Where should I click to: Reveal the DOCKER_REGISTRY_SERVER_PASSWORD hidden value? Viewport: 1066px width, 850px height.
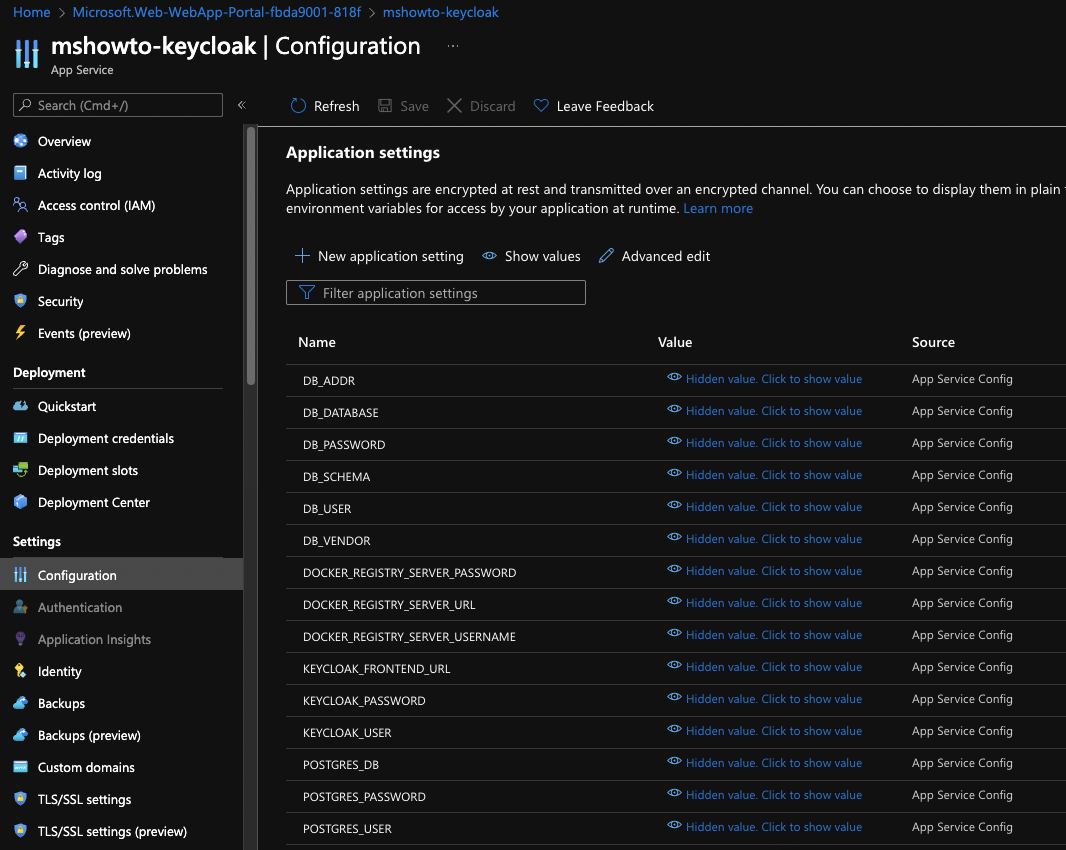pos(764,571)
